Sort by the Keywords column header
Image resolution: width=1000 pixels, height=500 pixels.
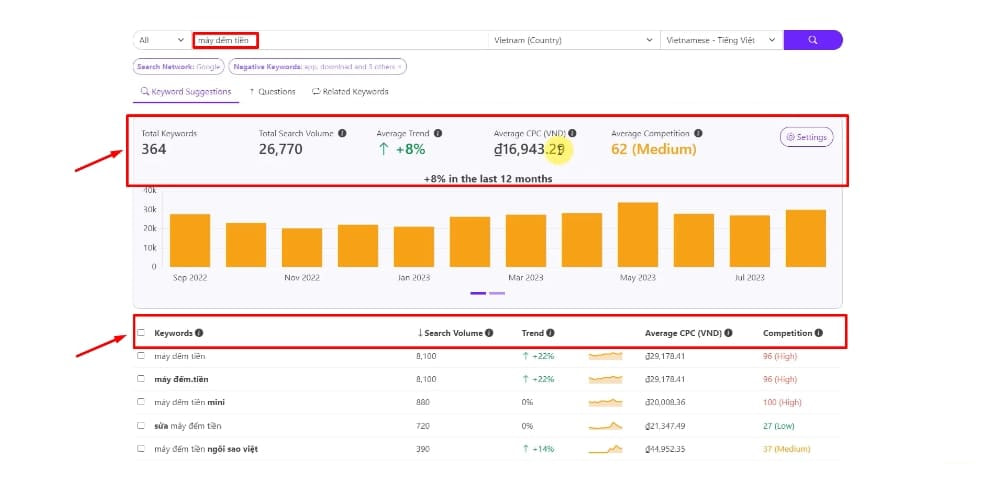point(173,333)
